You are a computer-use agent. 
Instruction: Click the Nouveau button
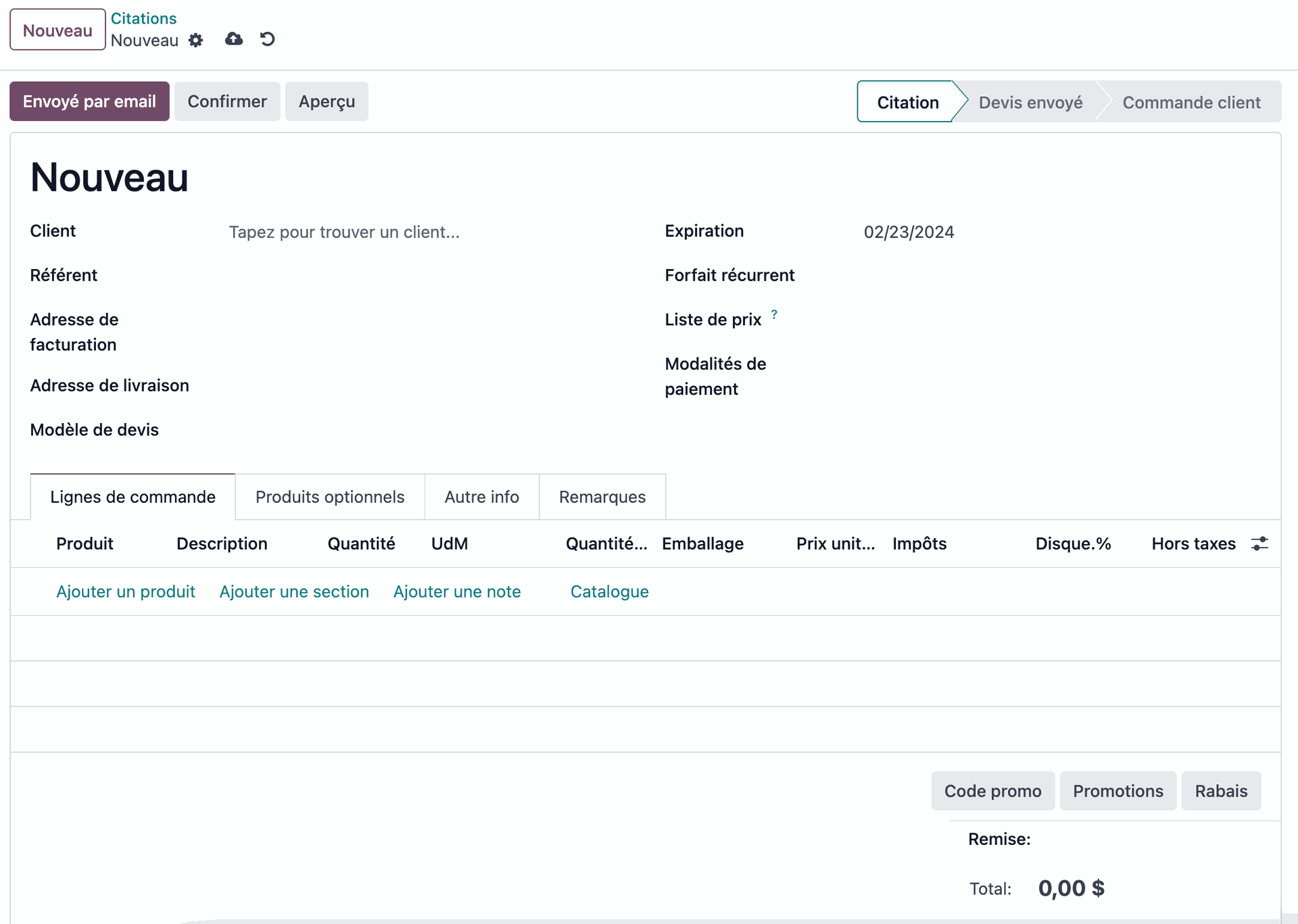tap(57, 30)
